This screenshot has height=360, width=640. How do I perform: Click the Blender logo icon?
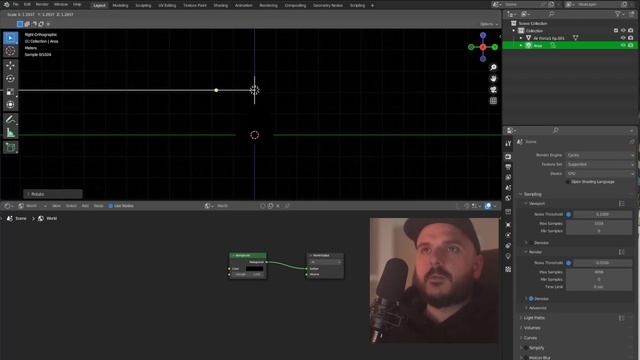[6, 4]
